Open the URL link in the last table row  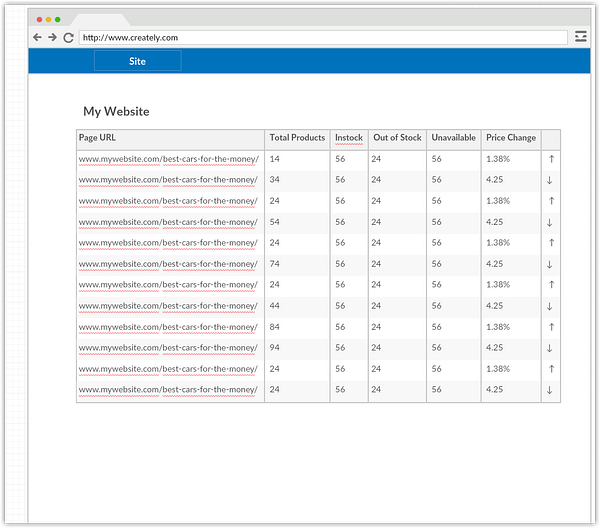168,389
